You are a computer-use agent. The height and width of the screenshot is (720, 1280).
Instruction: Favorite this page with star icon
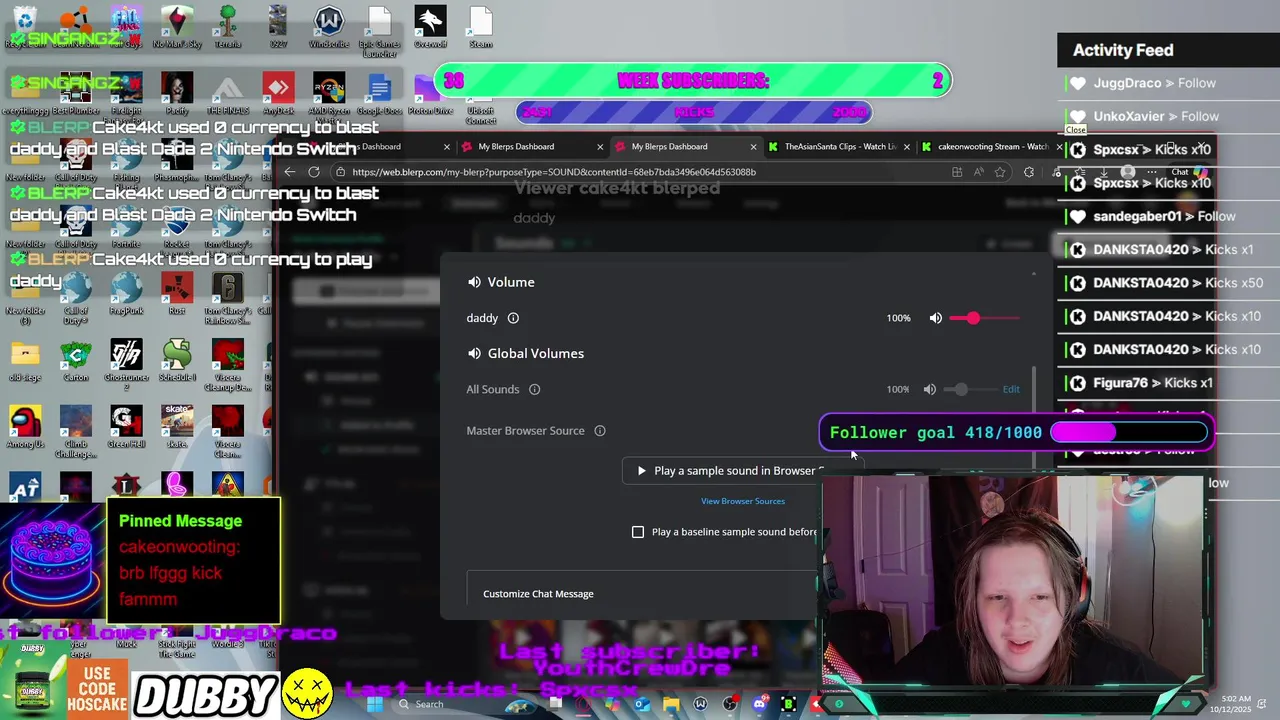pyautogui.click(x=1000, y=172)
